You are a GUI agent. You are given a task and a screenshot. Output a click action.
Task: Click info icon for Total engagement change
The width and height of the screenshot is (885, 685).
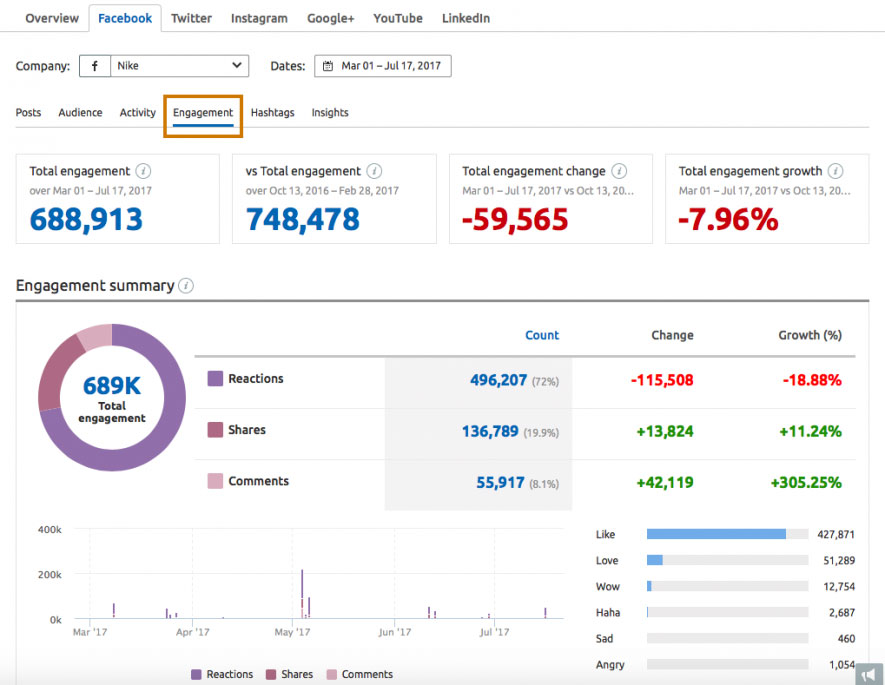[619, 171]
